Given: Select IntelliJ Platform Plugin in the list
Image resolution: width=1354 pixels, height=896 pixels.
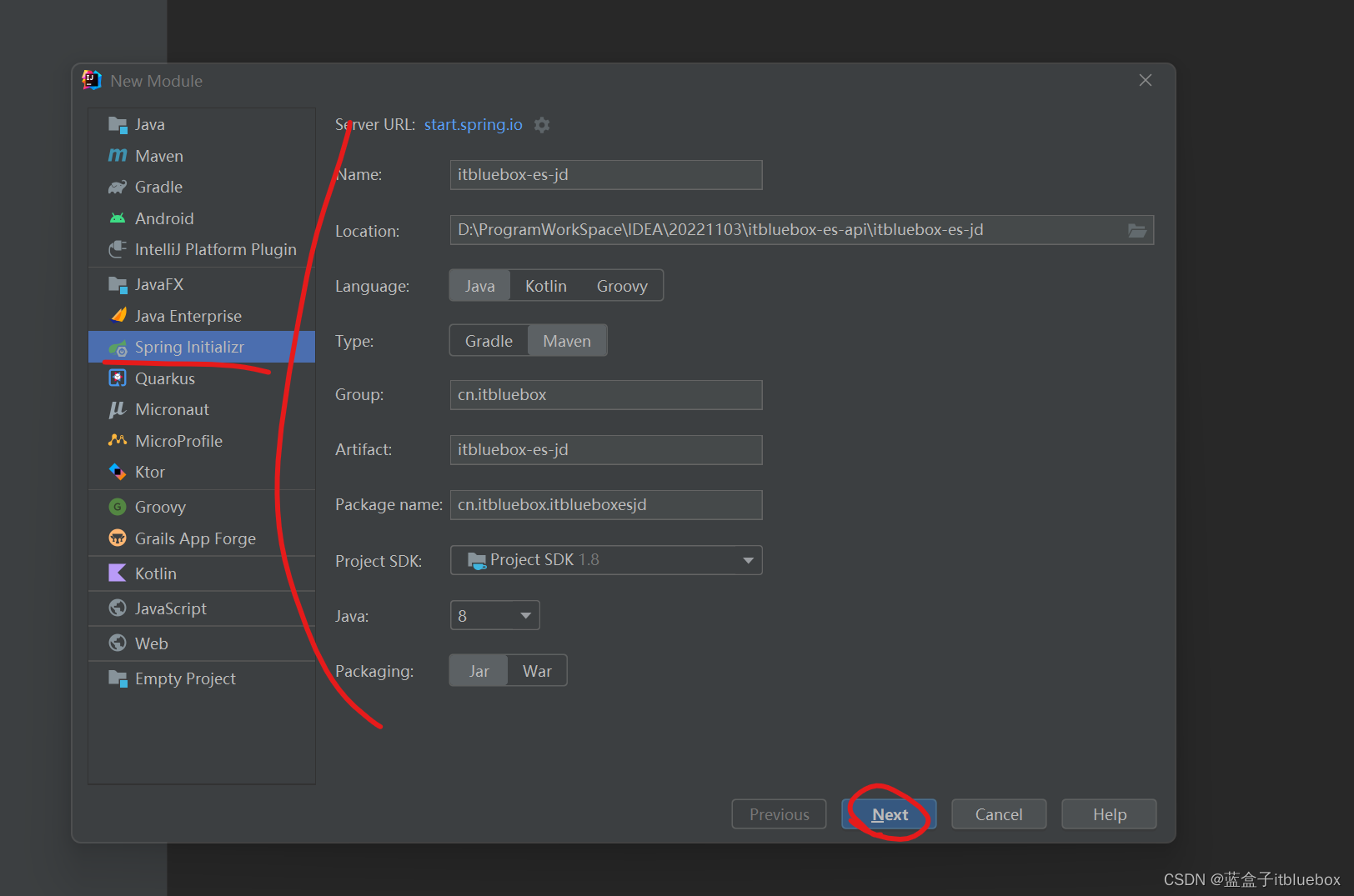Looking at the screenshot, I should pyautogui.click(x=202, y=249).
